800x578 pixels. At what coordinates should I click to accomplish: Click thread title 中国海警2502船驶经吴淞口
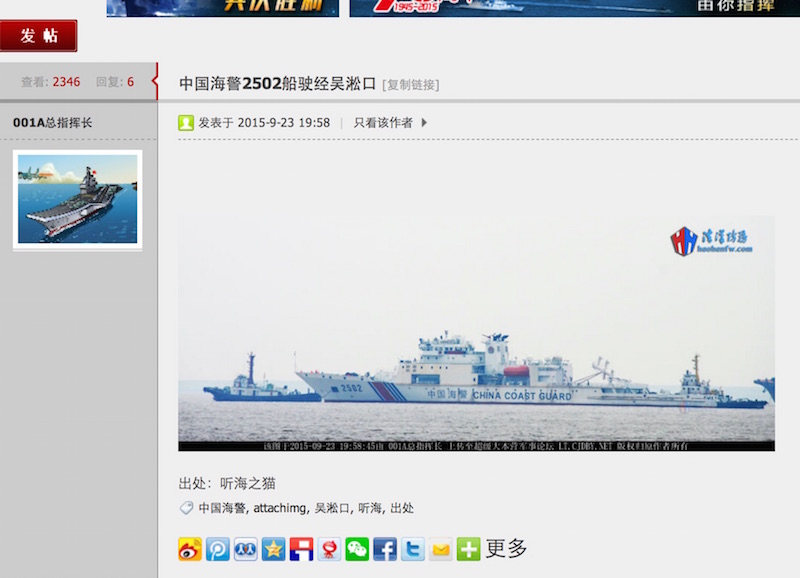click(278, 83)
